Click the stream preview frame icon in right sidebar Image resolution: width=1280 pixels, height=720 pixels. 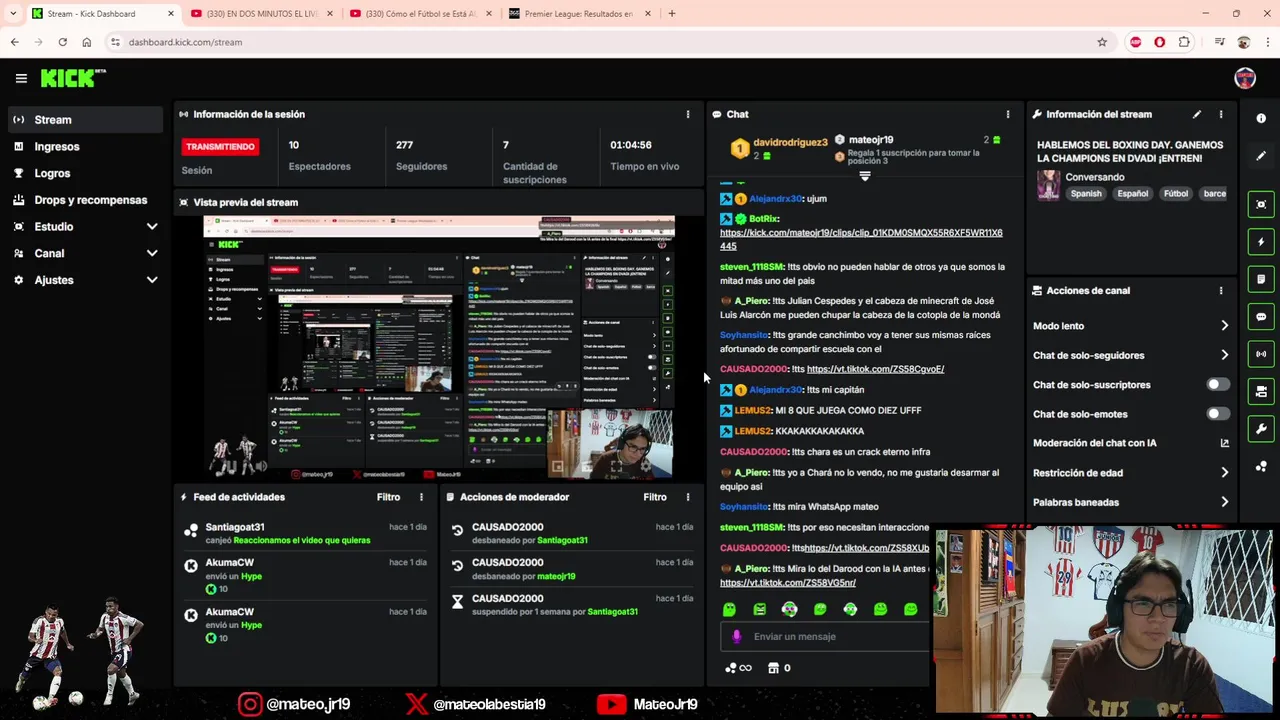tap(1261, 204)
